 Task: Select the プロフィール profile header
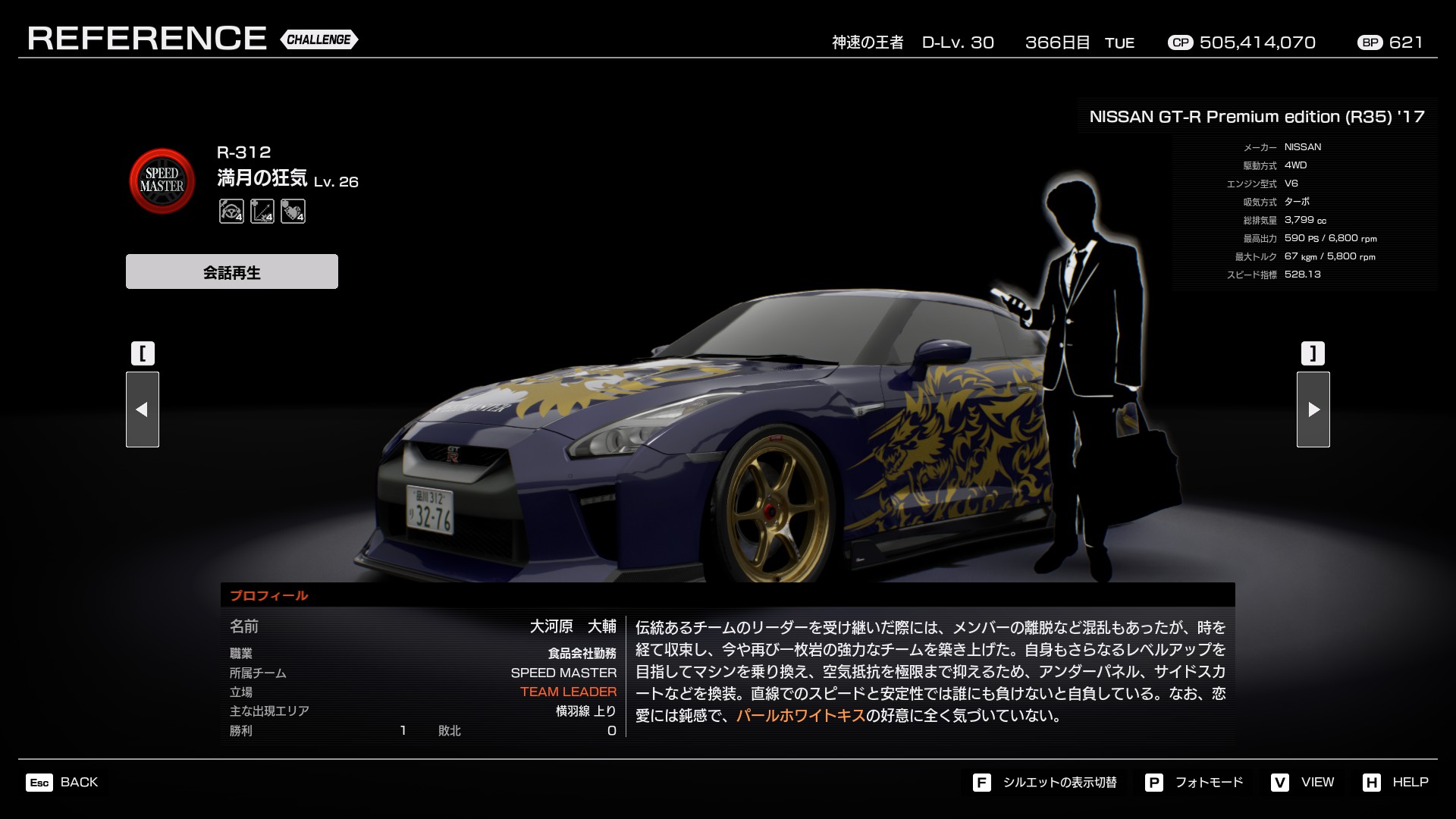coord(269,595)
